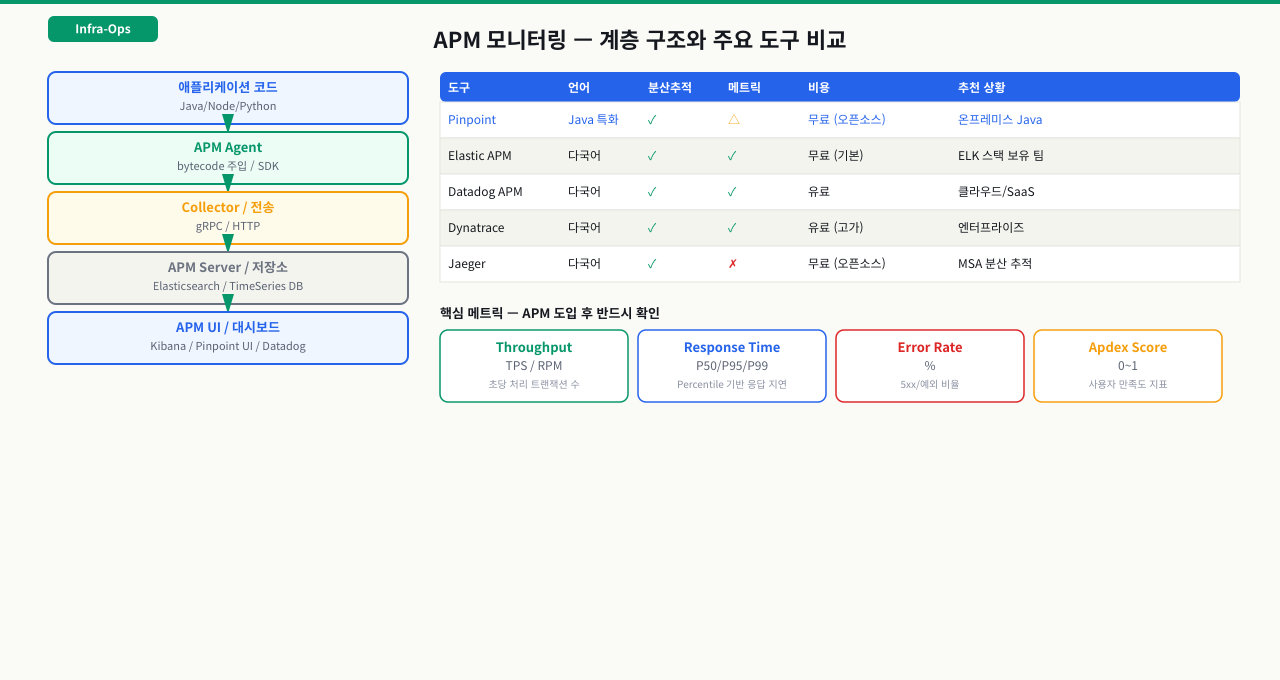Select the Dynatrace row name

476,228
